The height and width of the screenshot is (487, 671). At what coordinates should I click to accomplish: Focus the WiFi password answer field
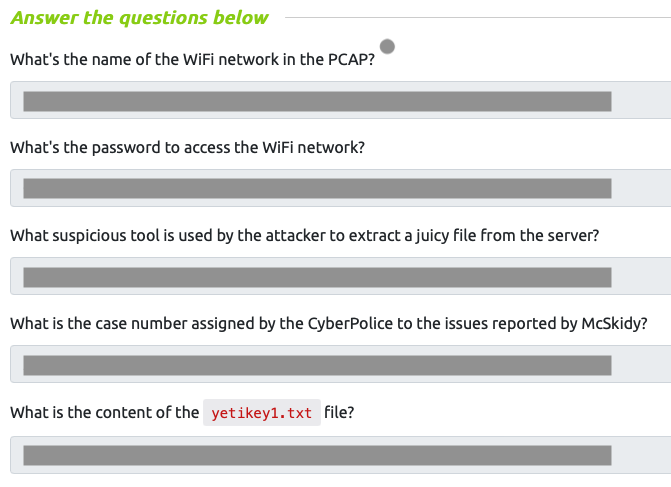pos(341,188)
